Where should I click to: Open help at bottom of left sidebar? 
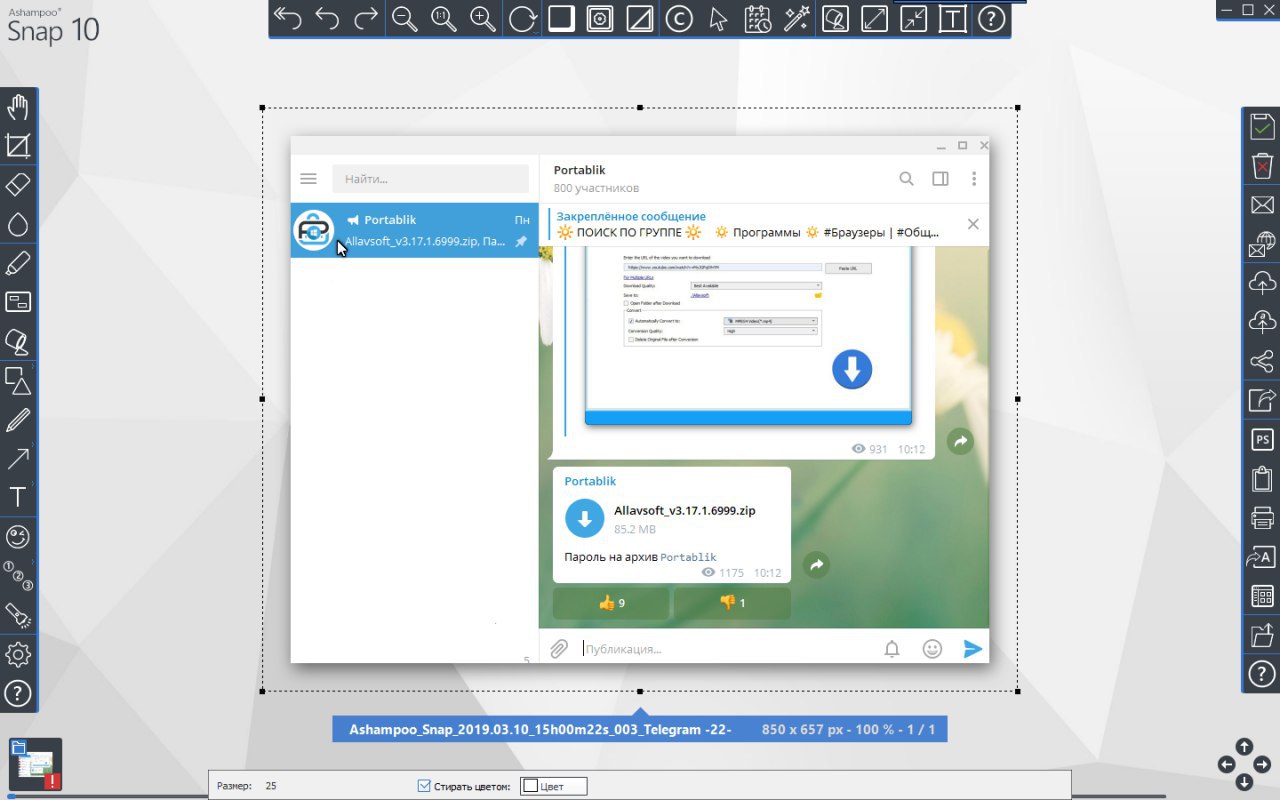(x=18, y=693)
